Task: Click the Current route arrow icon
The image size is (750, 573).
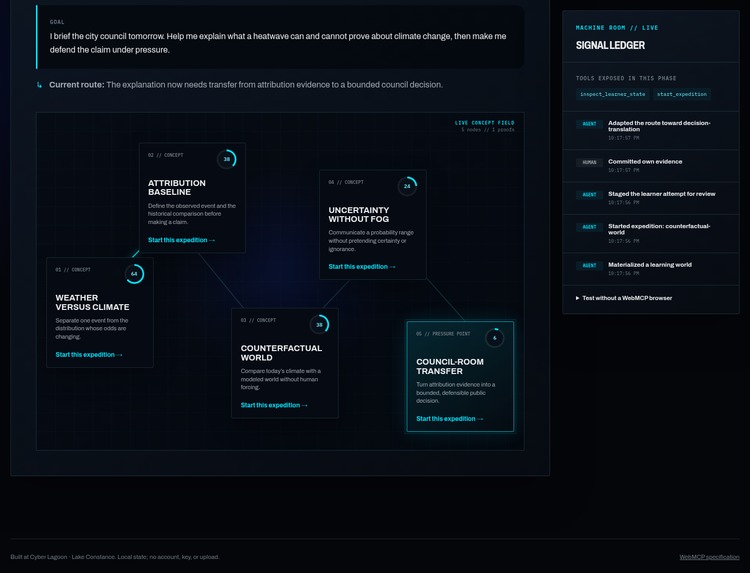Action: coord(39,85)
